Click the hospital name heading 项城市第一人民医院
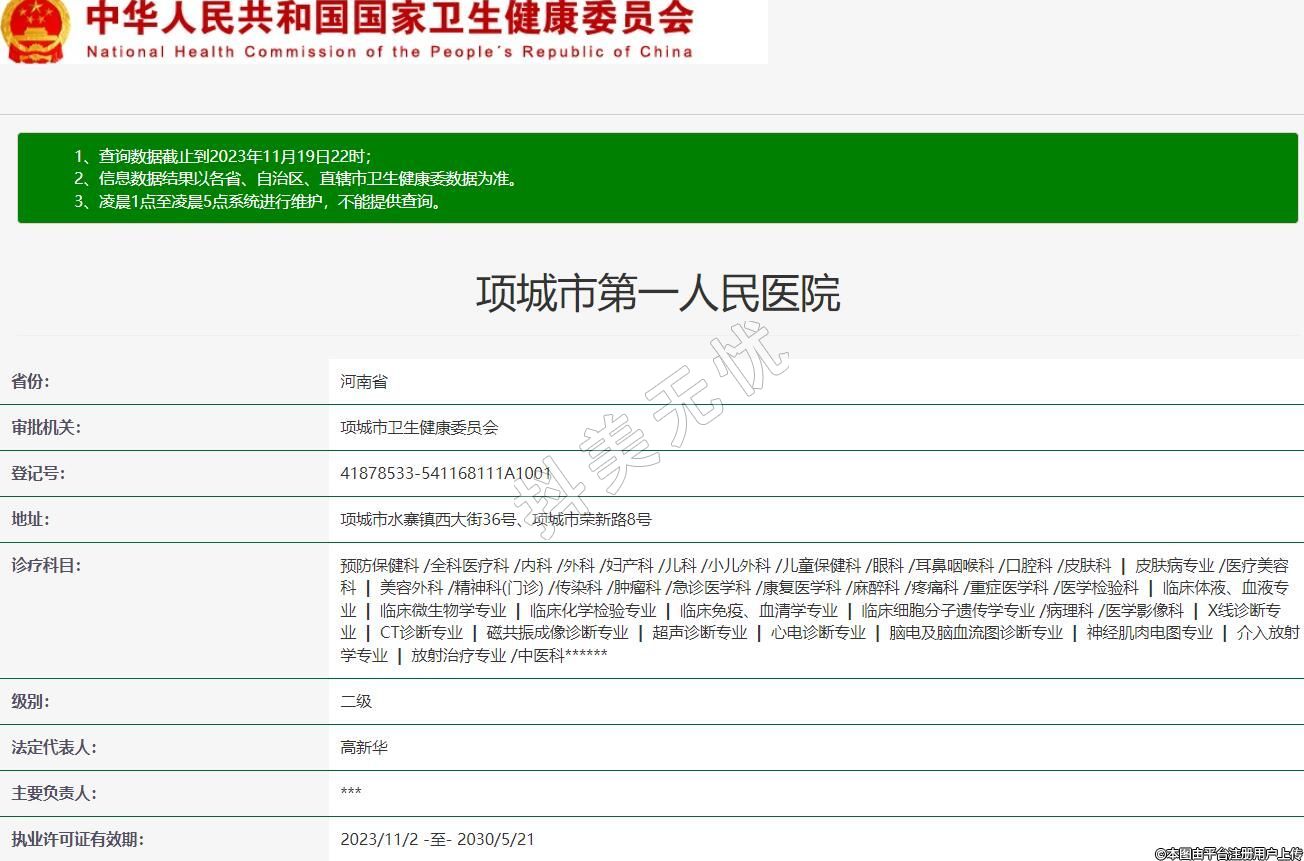Image resolution: width=1304 pixels, height=861 pixels. pos(657,293)
